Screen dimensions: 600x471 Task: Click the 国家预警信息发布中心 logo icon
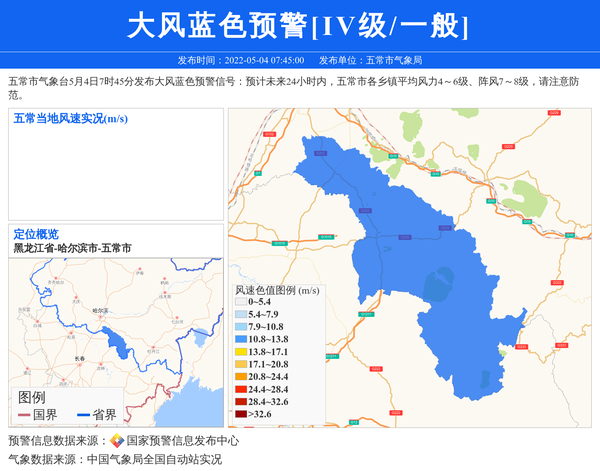tap(117, 441)
